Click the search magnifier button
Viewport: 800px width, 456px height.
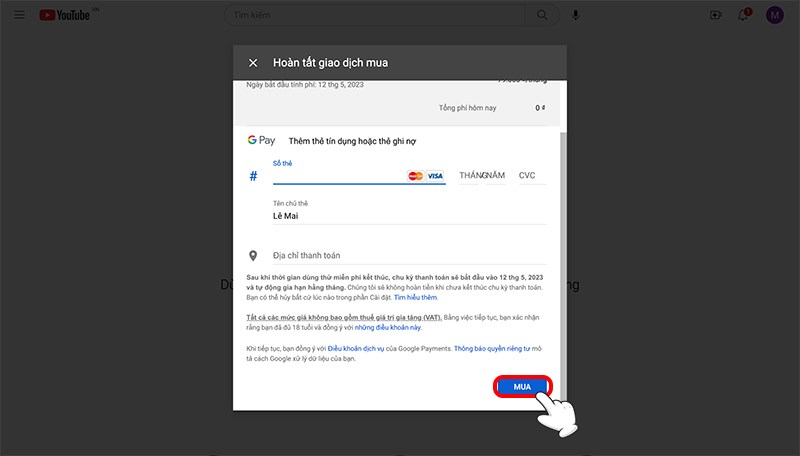[x=542, y=15]
